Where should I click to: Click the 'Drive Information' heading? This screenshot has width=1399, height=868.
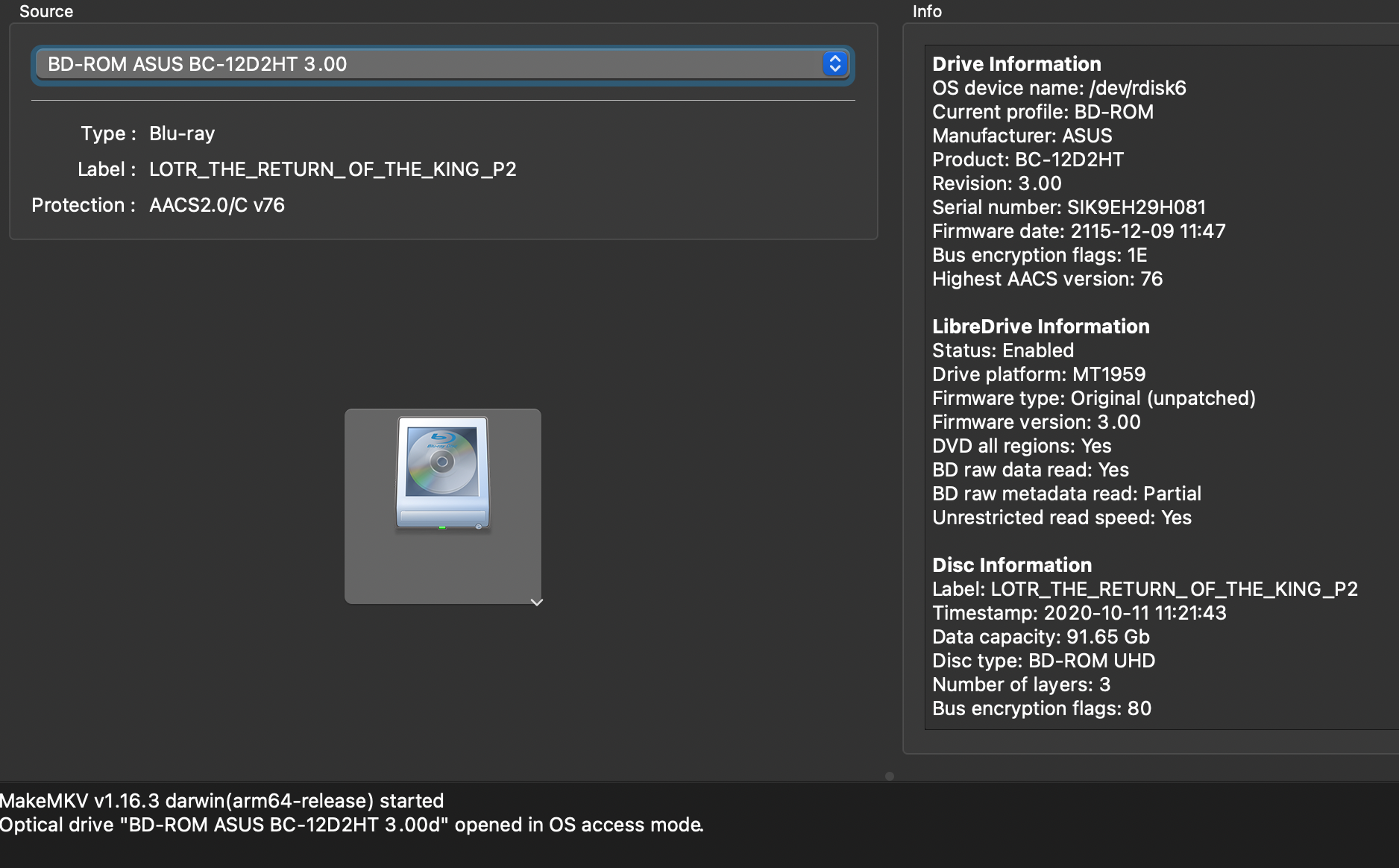(1016, 64)
